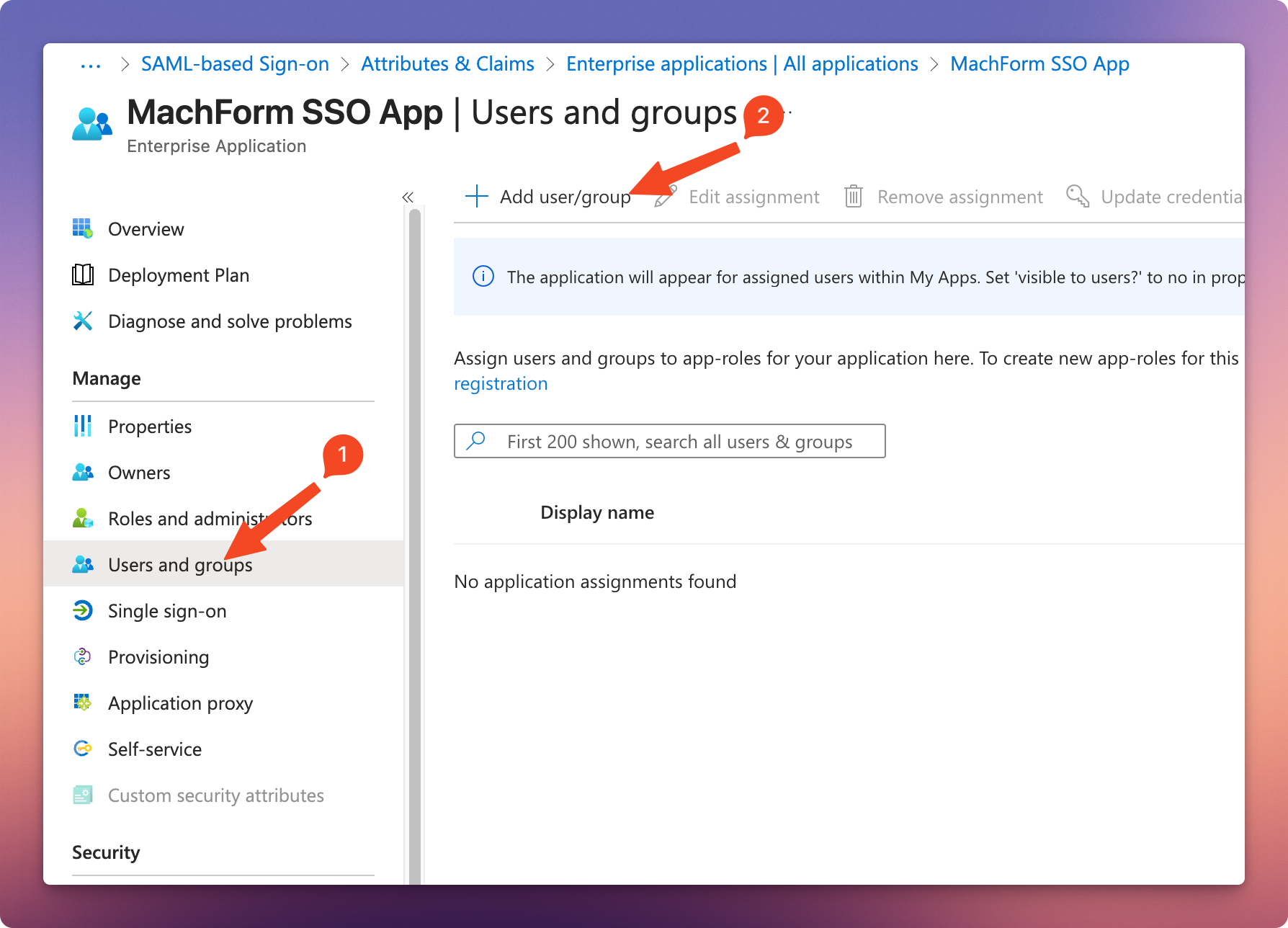Click the 'Enterprise Application' subtitle text

click(216, 146)
